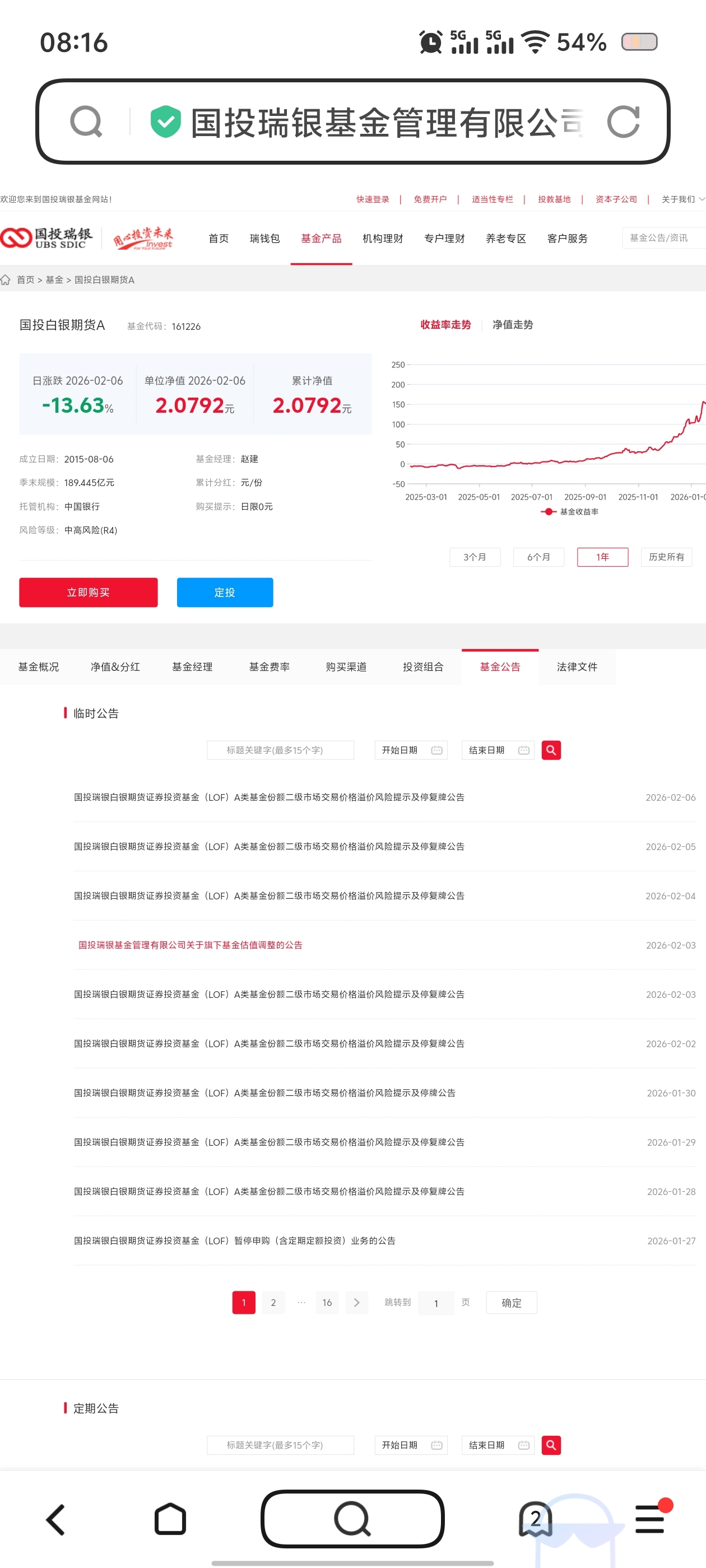Select the 6个月 chart range
706x1568 pixels.
[538, 557]
